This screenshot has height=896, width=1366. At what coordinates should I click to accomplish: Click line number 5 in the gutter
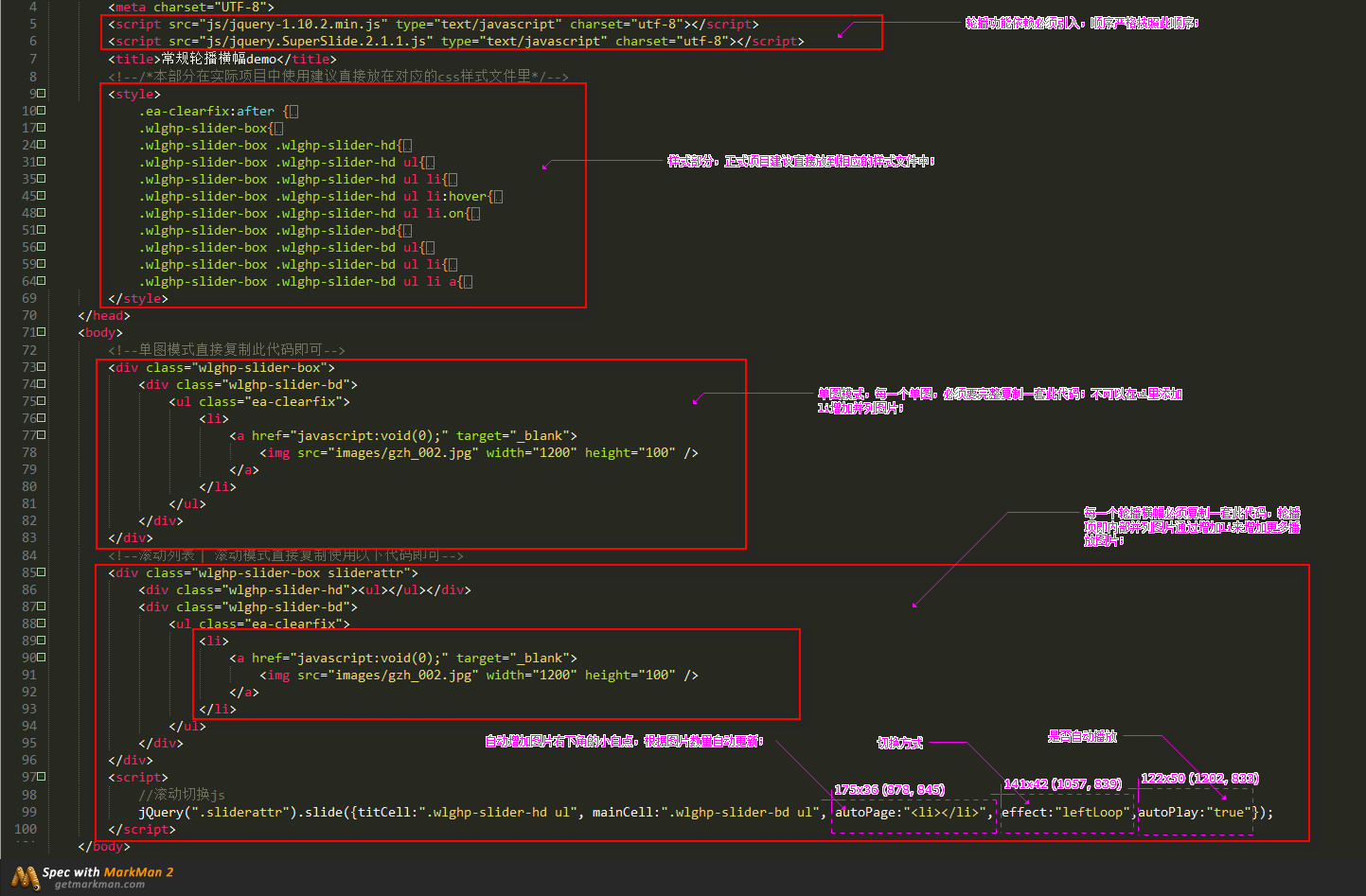tap(33, 24)
